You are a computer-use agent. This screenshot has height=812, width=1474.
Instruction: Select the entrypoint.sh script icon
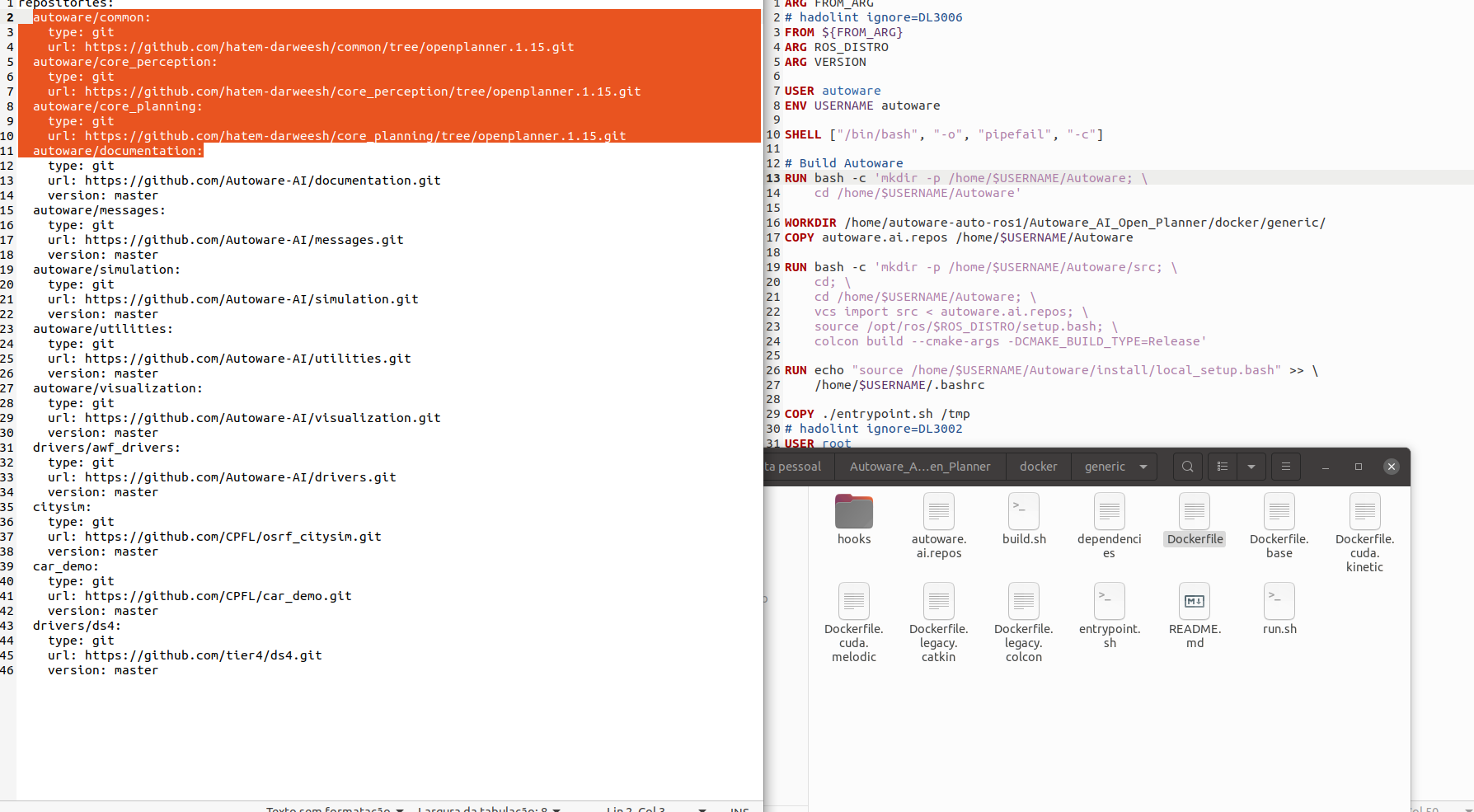pos(1109,602)
